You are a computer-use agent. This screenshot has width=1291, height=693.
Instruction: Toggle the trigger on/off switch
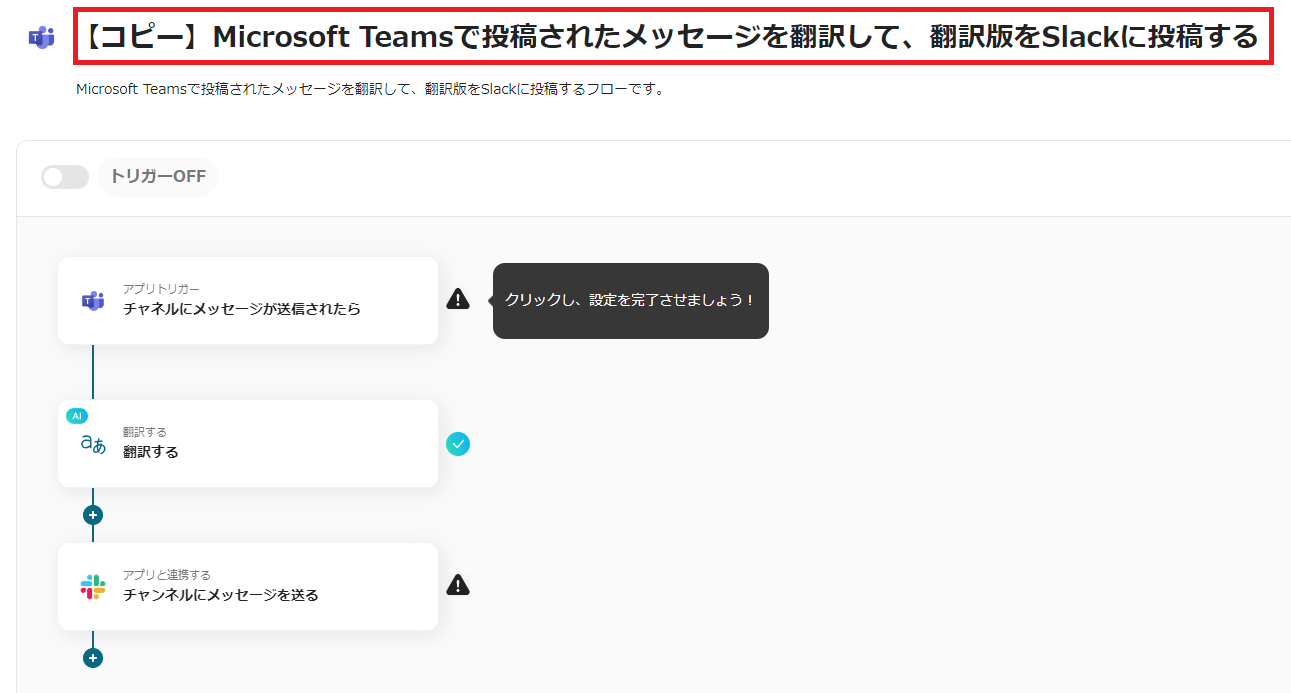[65, 177]
